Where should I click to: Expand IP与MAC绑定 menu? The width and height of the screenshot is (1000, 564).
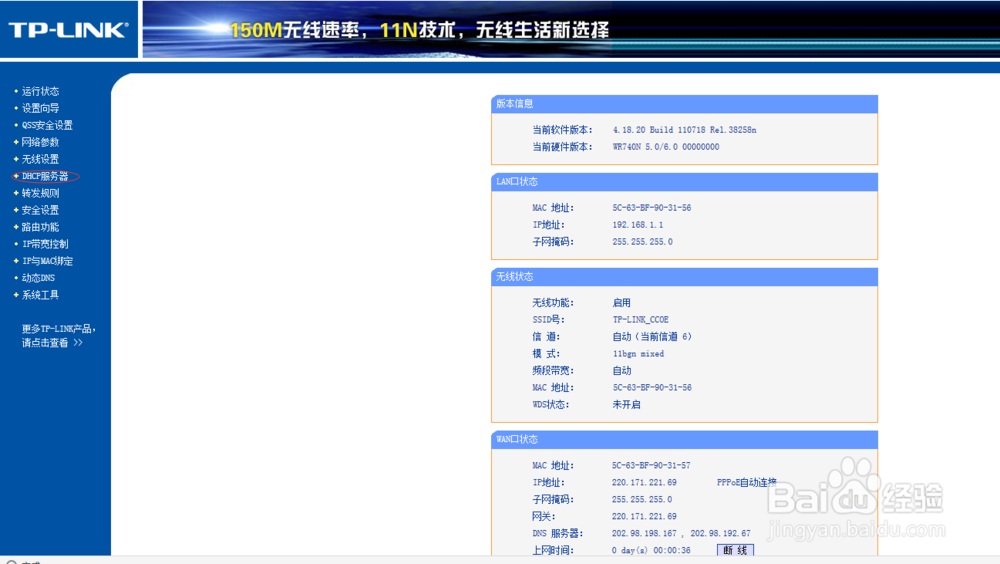point(47,261)
